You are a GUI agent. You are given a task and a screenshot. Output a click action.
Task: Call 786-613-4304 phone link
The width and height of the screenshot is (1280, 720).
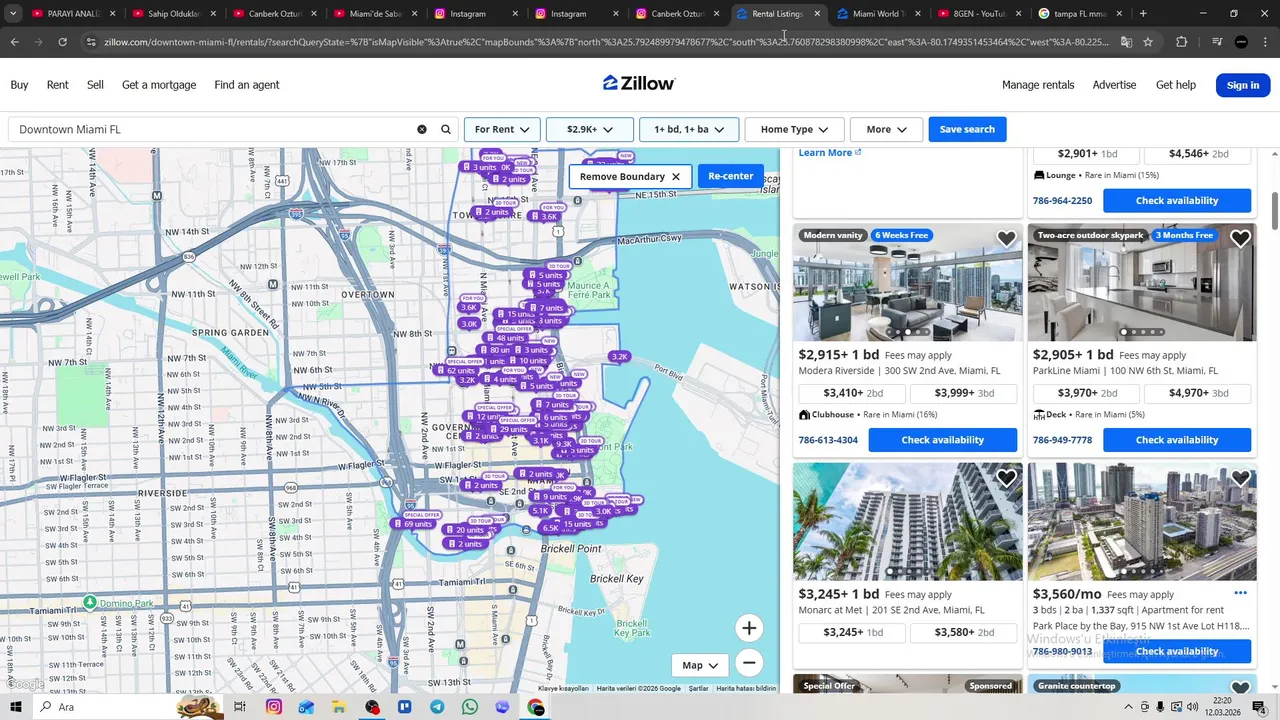[828, 440]
